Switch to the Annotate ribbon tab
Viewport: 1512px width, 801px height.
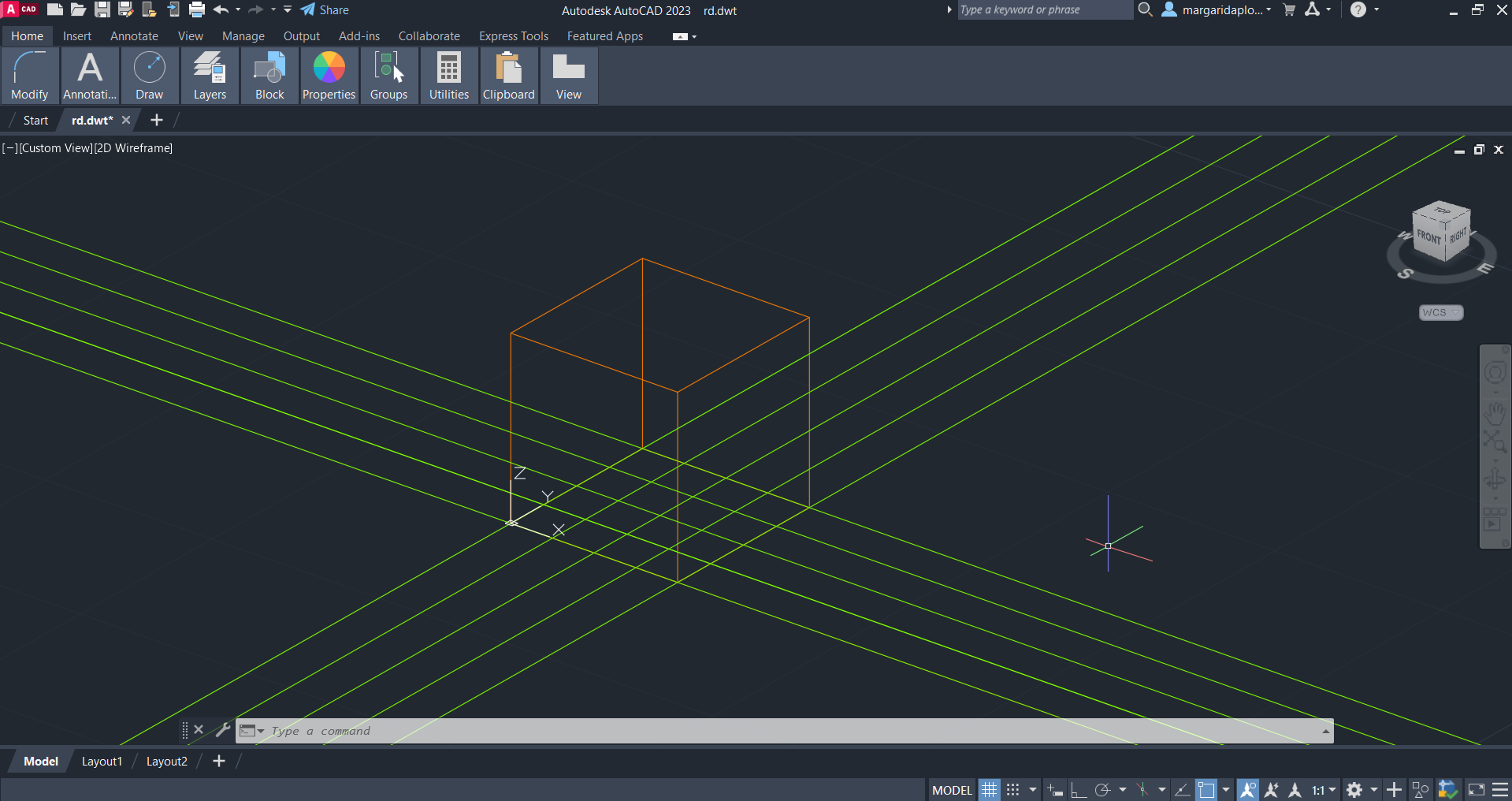[x=134, y=36]
